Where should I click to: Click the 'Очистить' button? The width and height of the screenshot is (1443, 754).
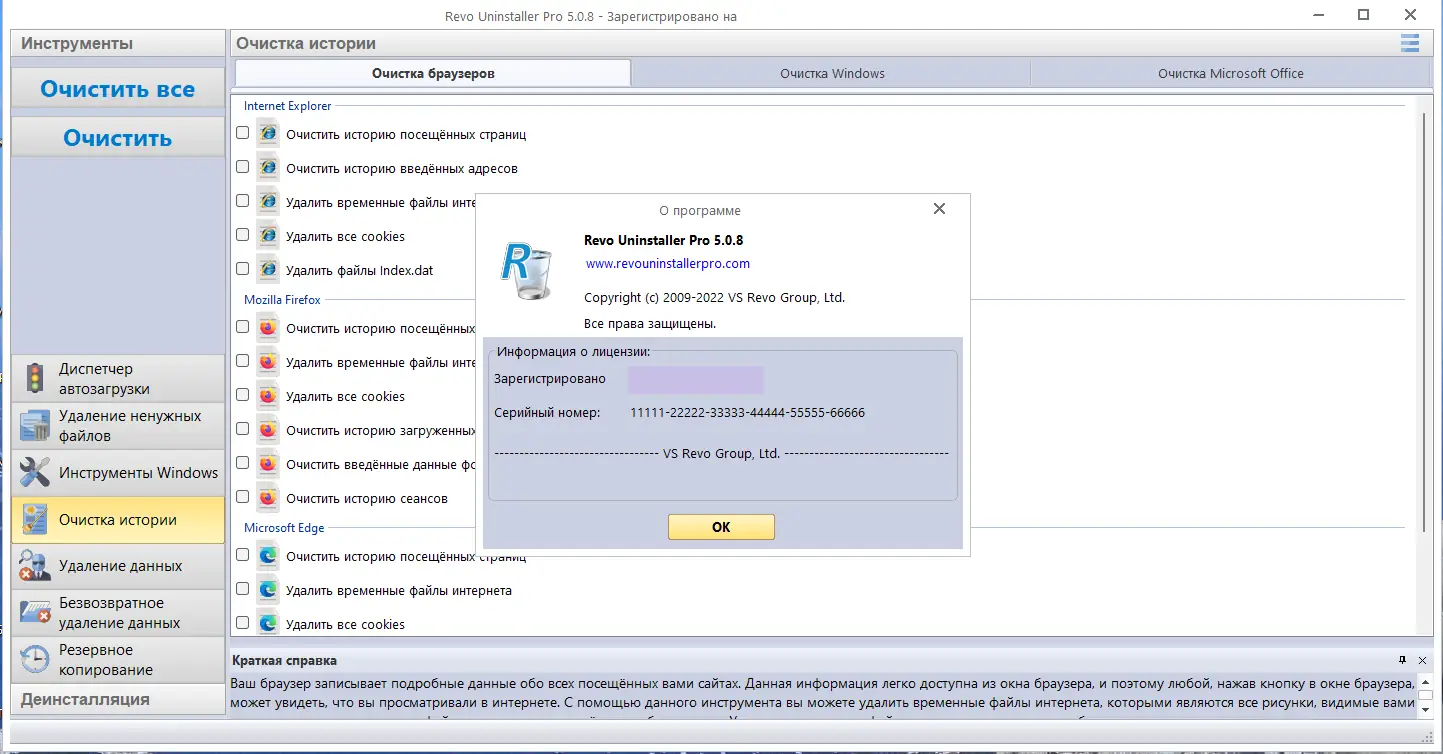point(118,138)
